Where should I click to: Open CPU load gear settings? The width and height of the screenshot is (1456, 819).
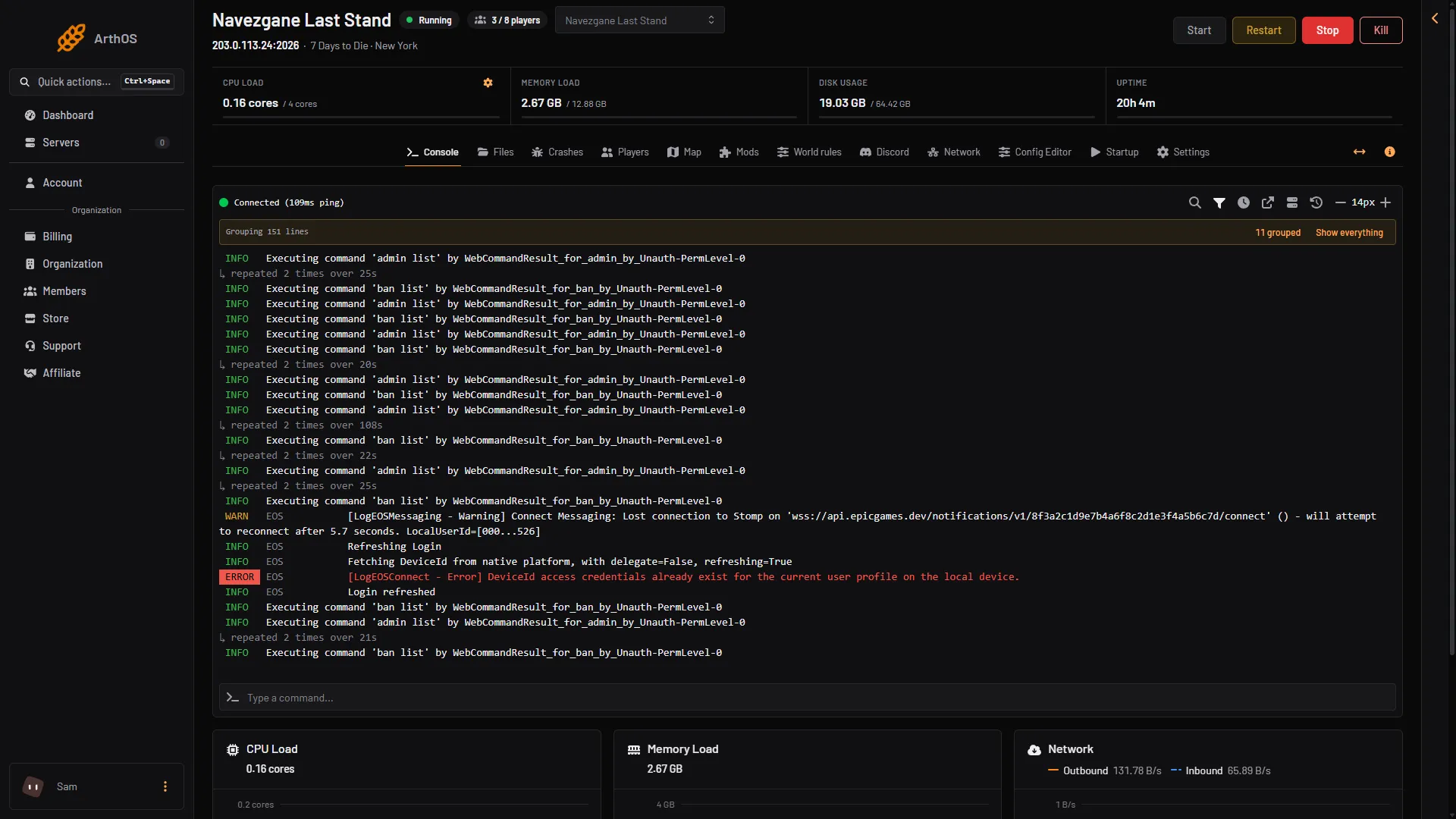pos(488,83)
